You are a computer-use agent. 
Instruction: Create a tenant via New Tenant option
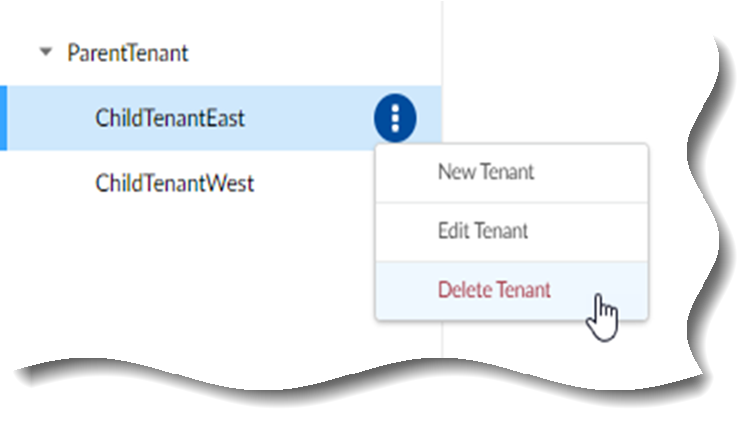486,172
